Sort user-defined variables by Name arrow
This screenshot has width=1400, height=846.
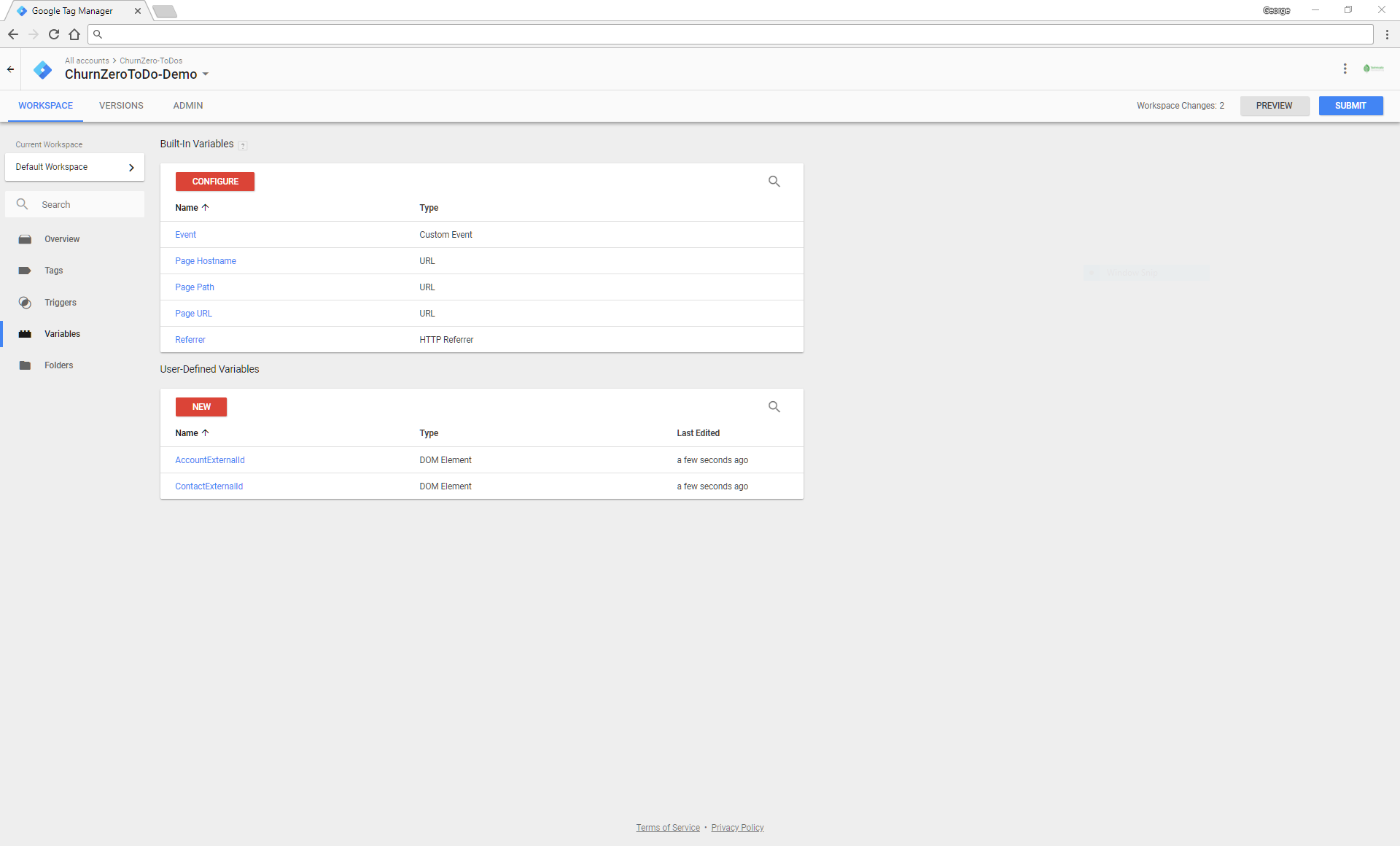pyautogui.click(x=205, y=433)
